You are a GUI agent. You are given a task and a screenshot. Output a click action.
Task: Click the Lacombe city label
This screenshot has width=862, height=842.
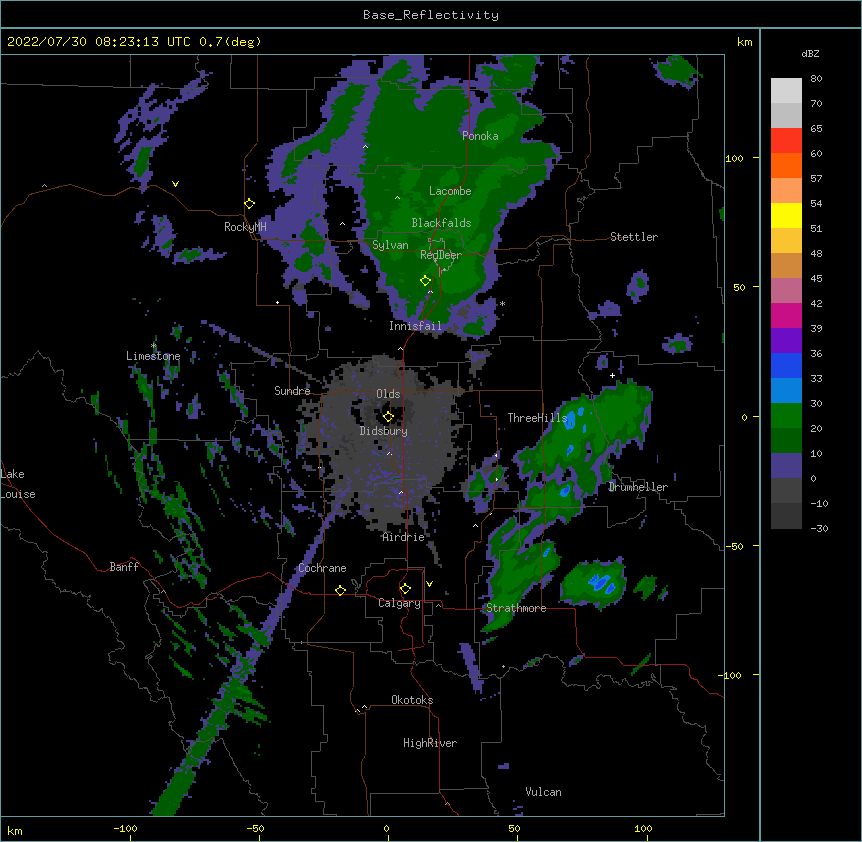click(x=450, y=191)
